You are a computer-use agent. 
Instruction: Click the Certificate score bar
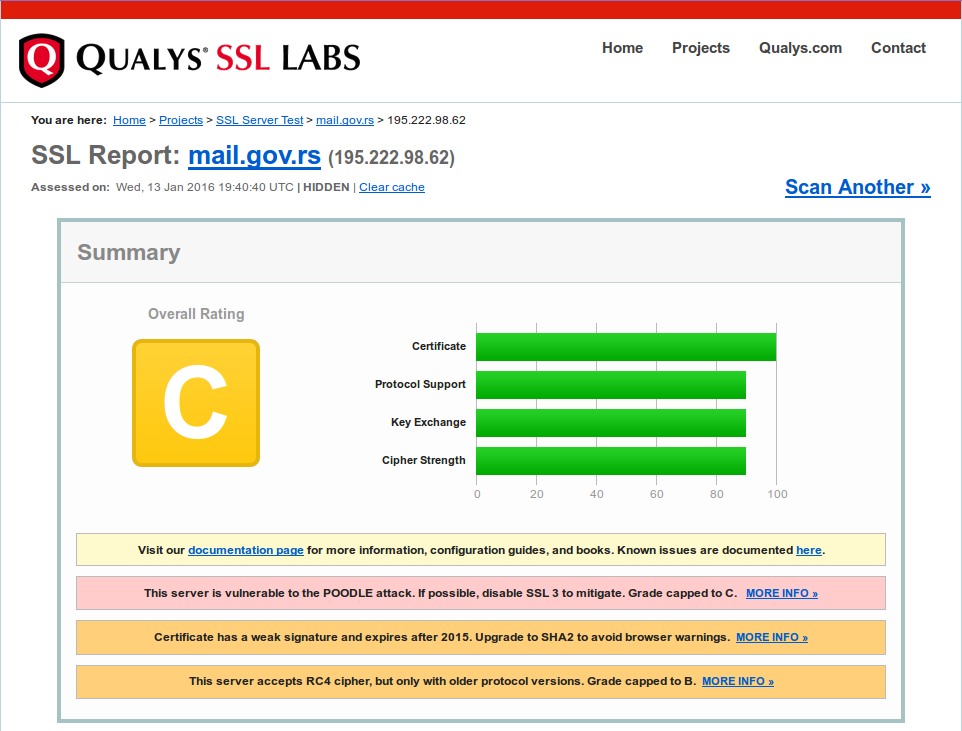pyautogui.click(x=626, y=347)
